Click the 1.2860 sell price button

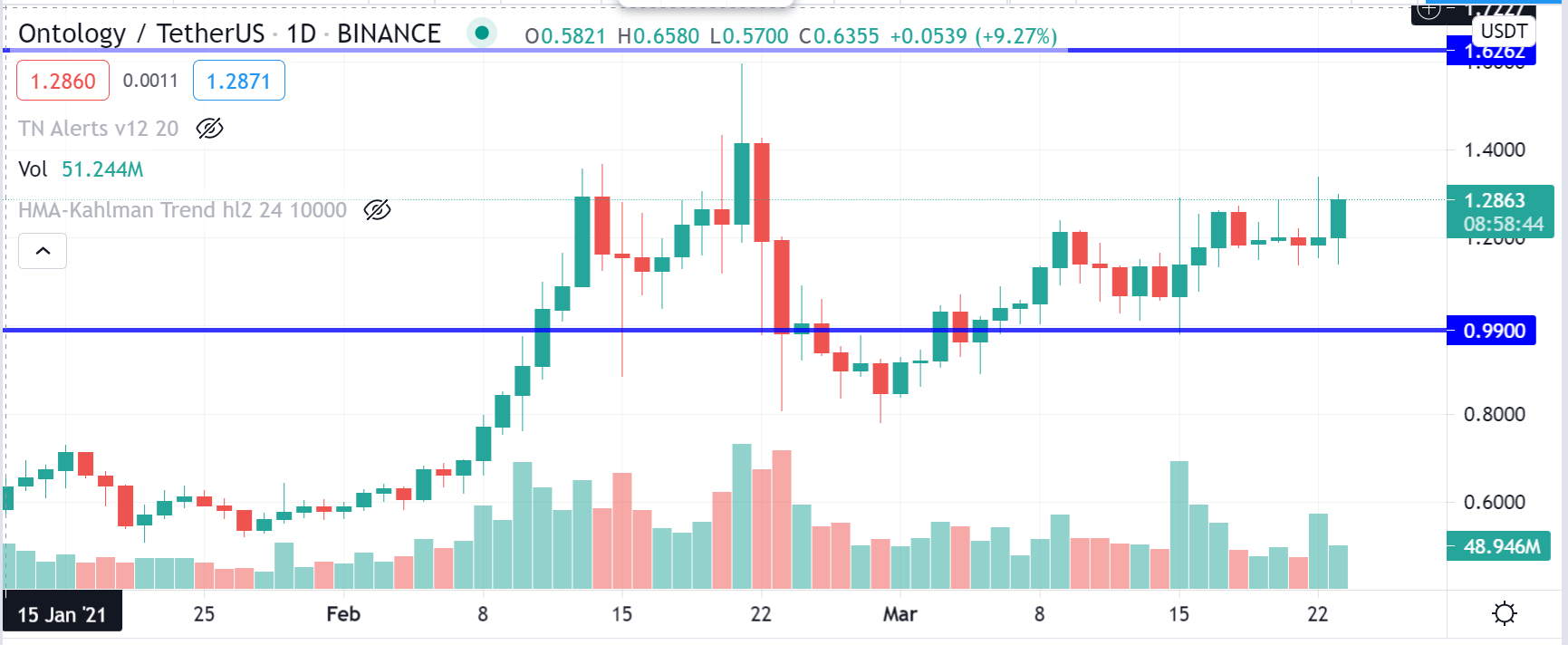pyautogui.click(x=63, y=81)
